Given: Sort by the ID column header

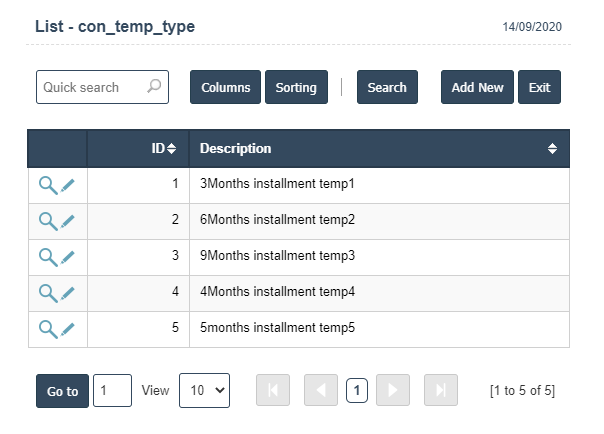Looking at the screenshot, I should tap(163, 149).
